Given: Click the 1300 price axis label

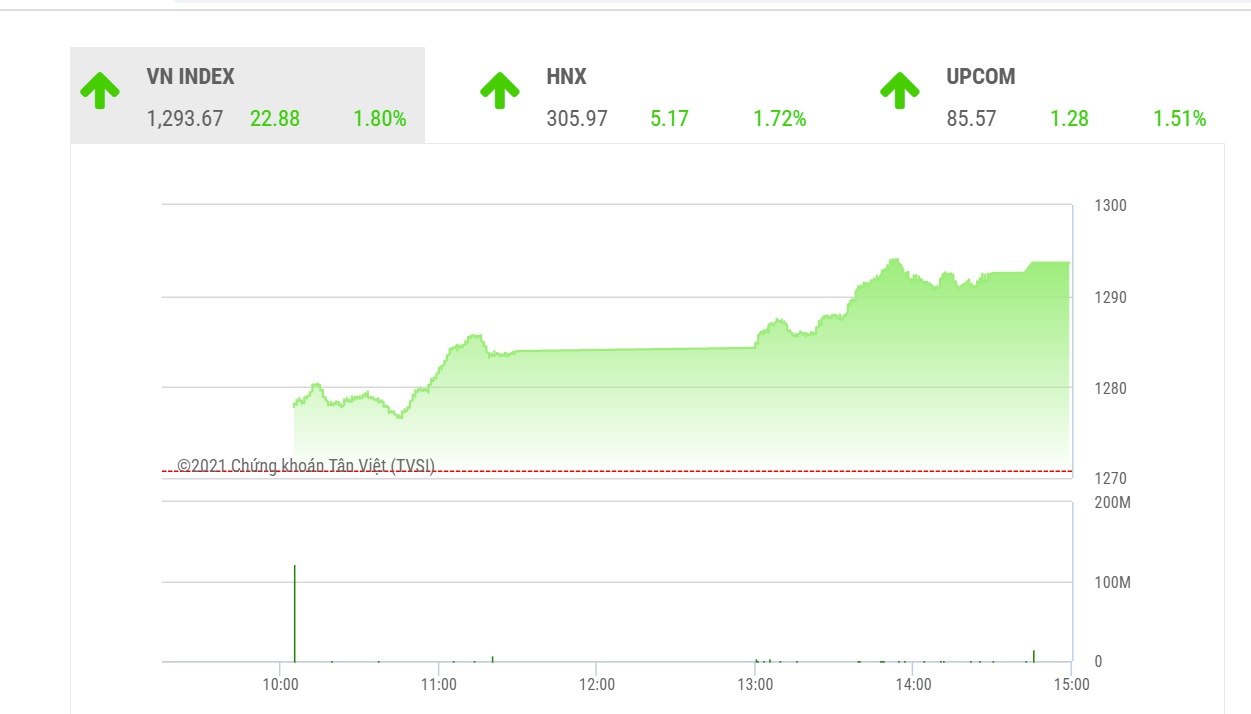Looking at the screenshot, I should [x=1110, y=206].
